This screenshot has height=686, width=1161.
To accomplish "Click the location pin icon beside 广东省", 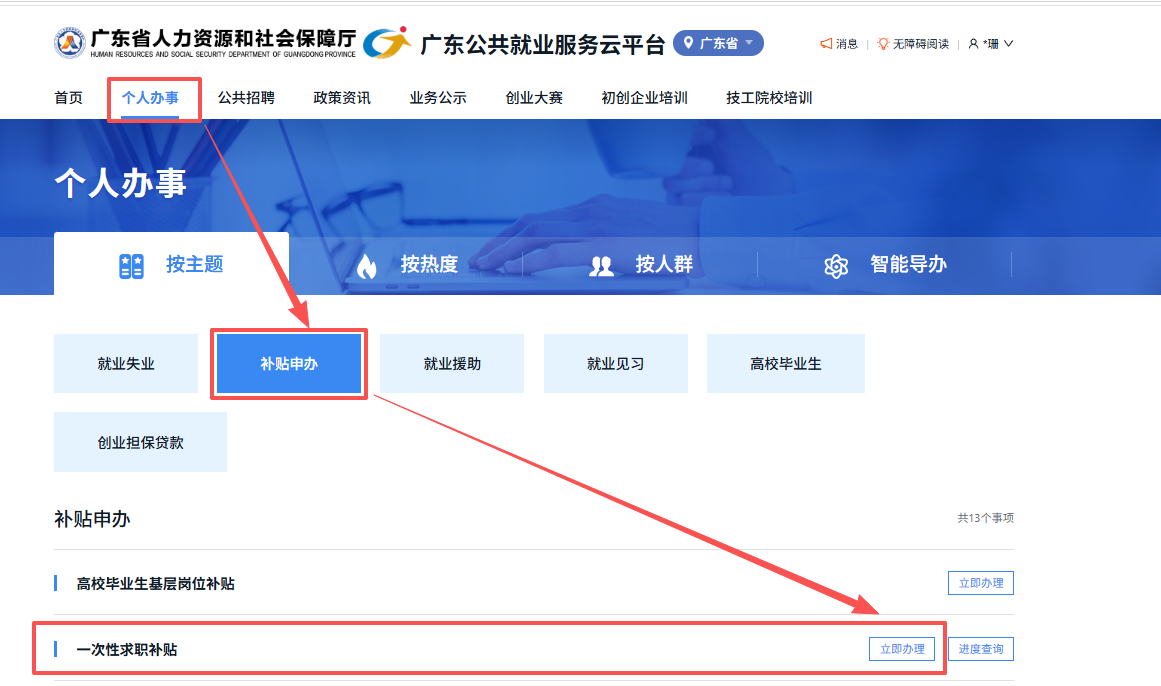I will click(688, 43).
